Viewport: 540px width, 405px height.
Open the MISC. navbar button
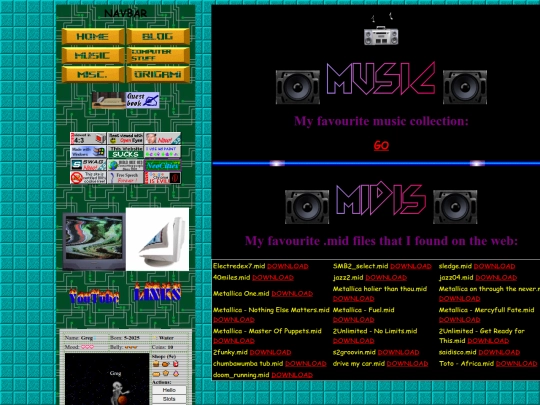point(93,74)
